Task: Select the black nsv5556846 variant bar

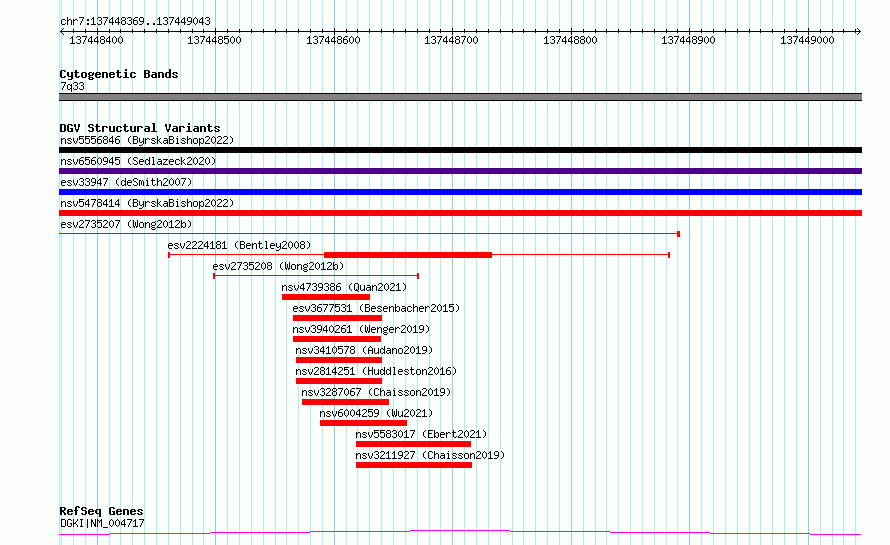Action: (460, 150)
